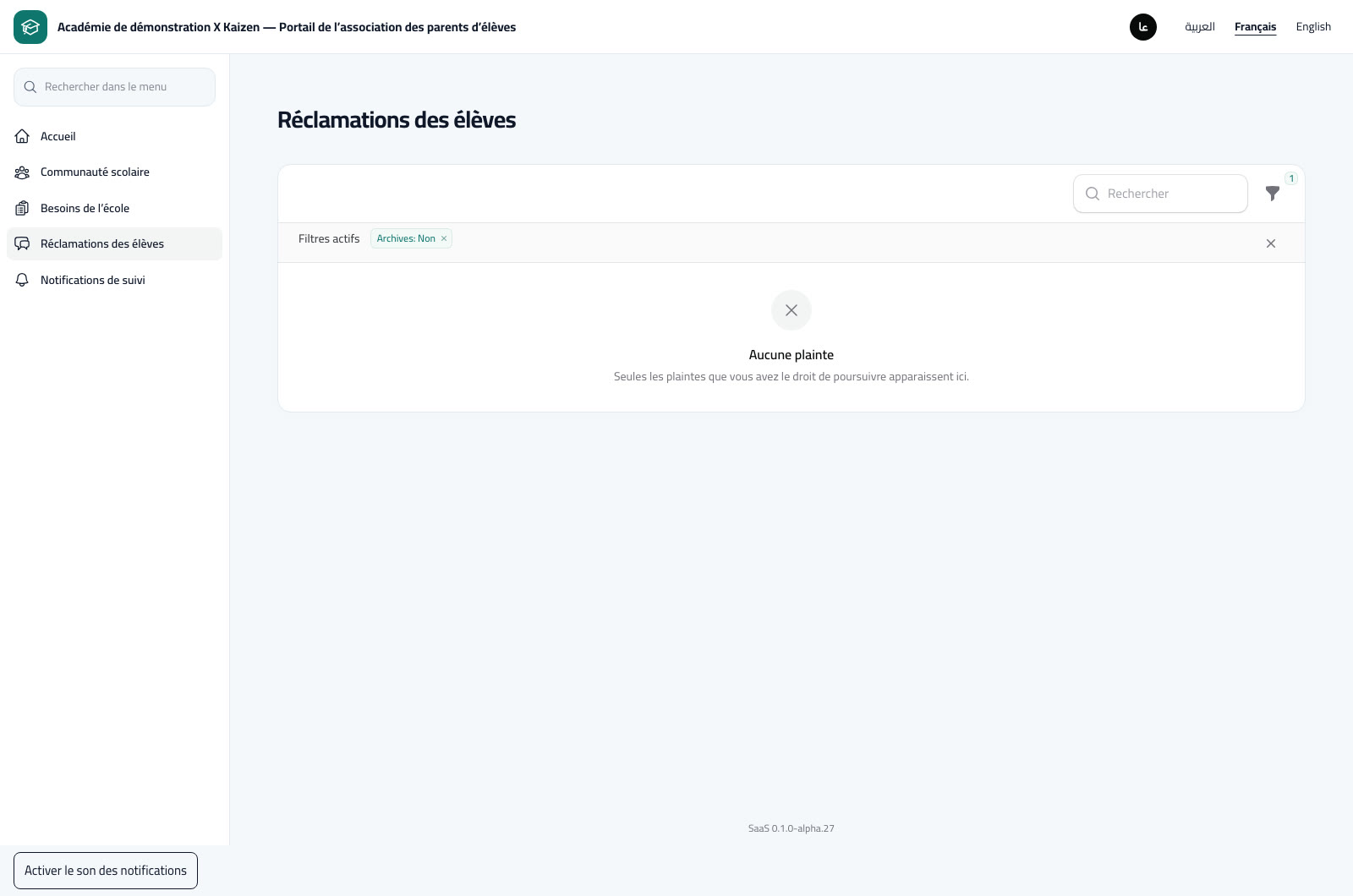Click the empty-state X circle icon
Viewport: 1353px width, 896px height.
click(x=792, y=310)
